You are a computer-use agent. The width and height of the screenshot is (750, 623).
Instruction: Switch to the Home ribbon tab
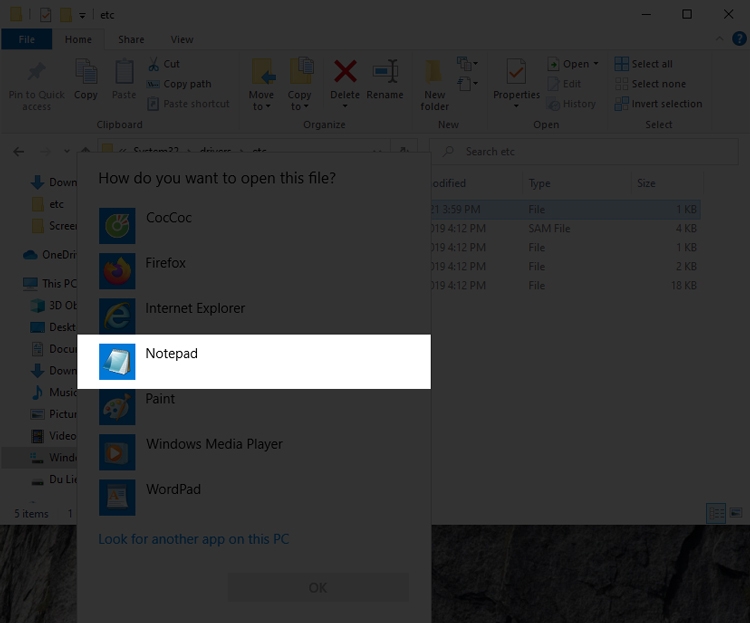pos(78,39)
